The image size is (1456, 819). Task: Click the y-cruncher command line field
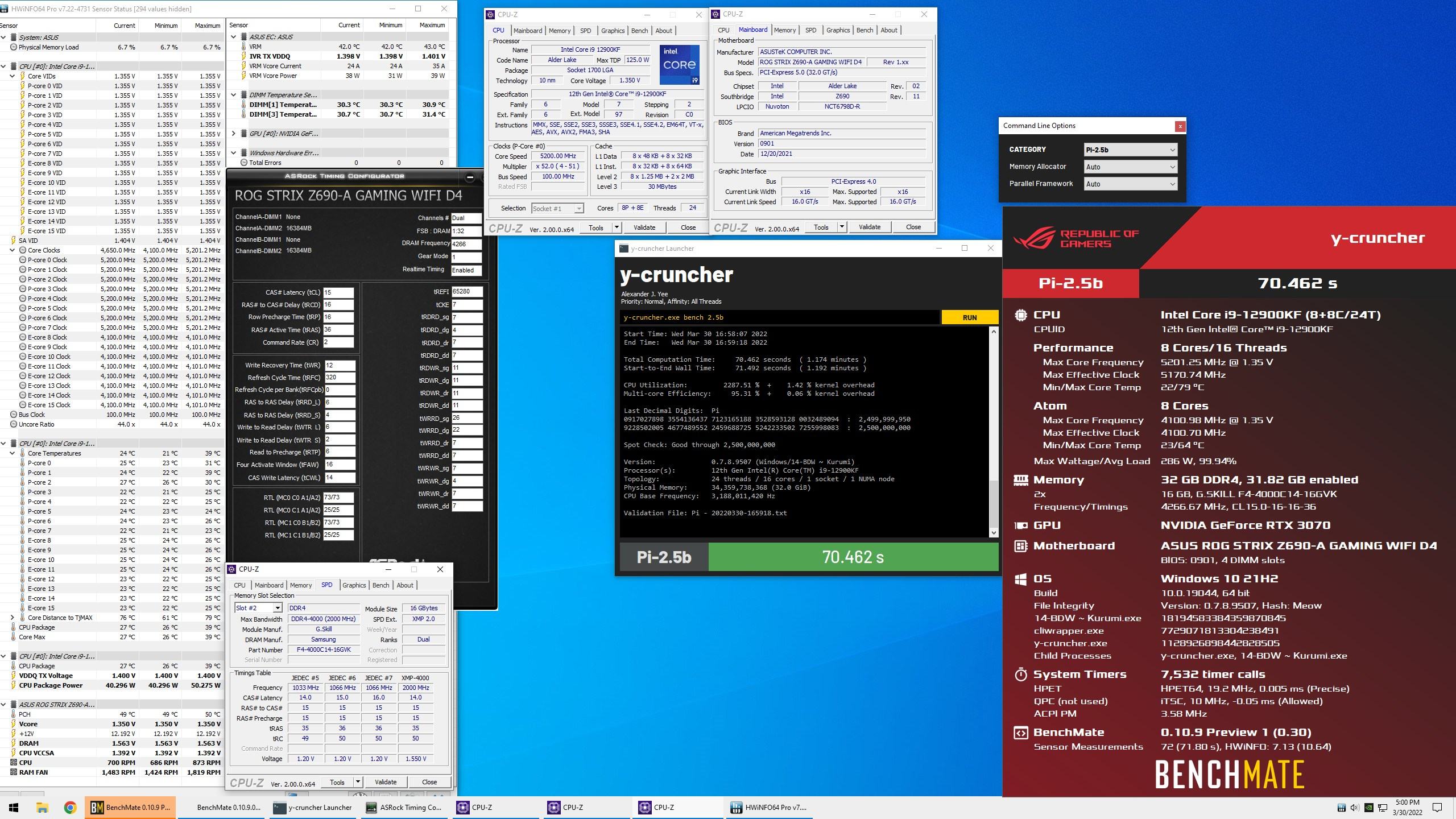tap(779, 317)
